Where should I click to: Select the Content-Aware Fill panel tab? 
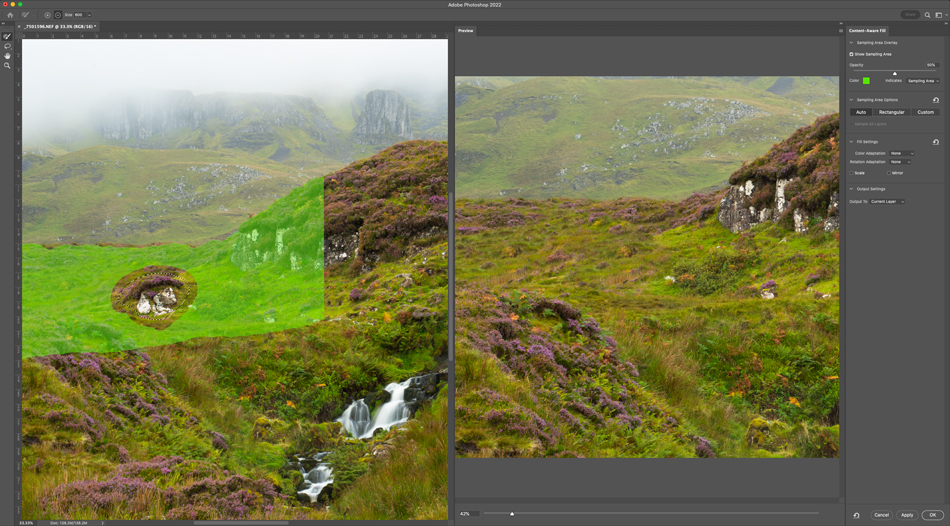point(868,31)
